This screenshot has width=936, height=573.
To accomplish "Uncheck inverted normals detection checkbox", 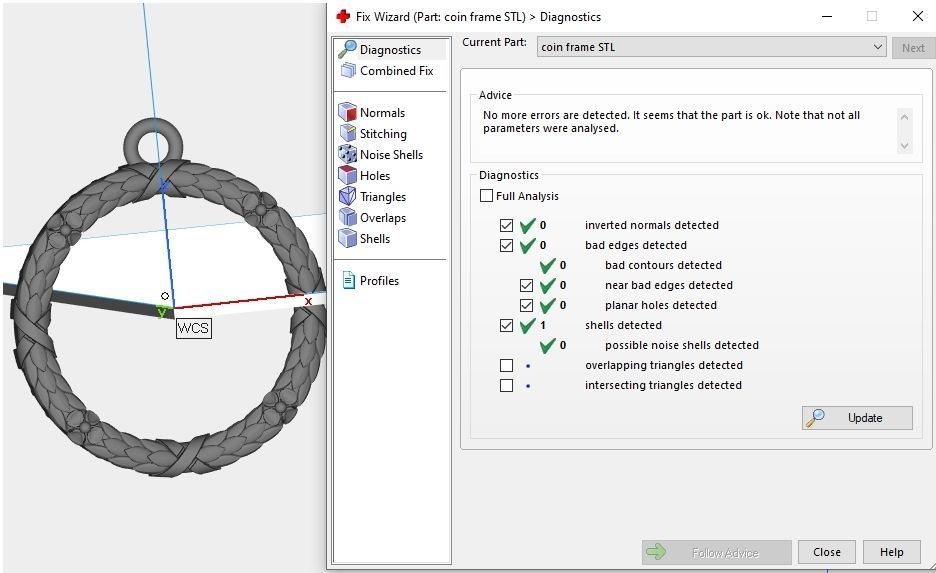I will click(x=506, y=225).
